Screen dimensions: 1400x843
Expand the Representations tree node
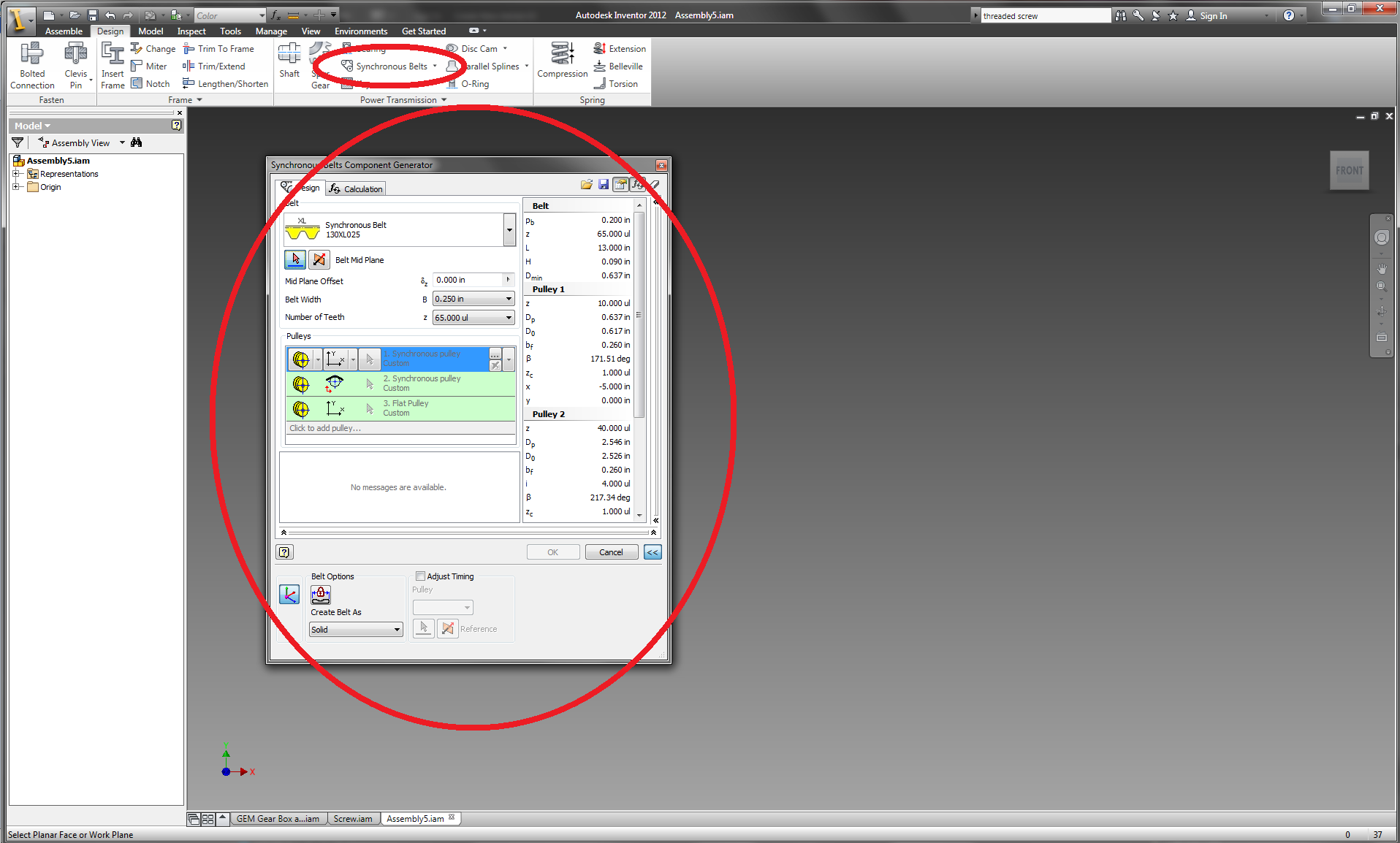coord(15,174)
